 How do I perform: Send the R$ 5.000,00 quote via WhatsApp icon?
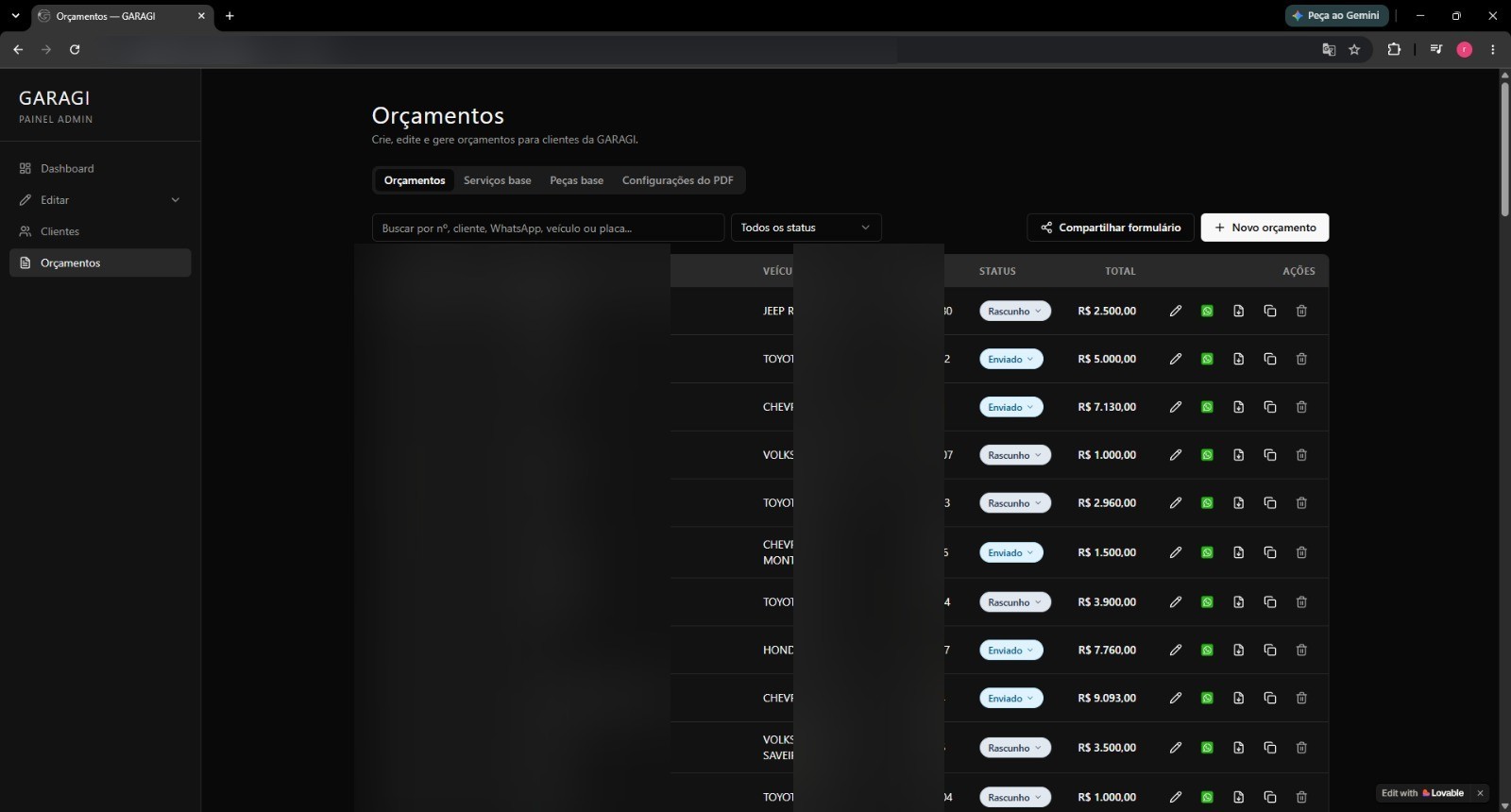coord(1207,359)
